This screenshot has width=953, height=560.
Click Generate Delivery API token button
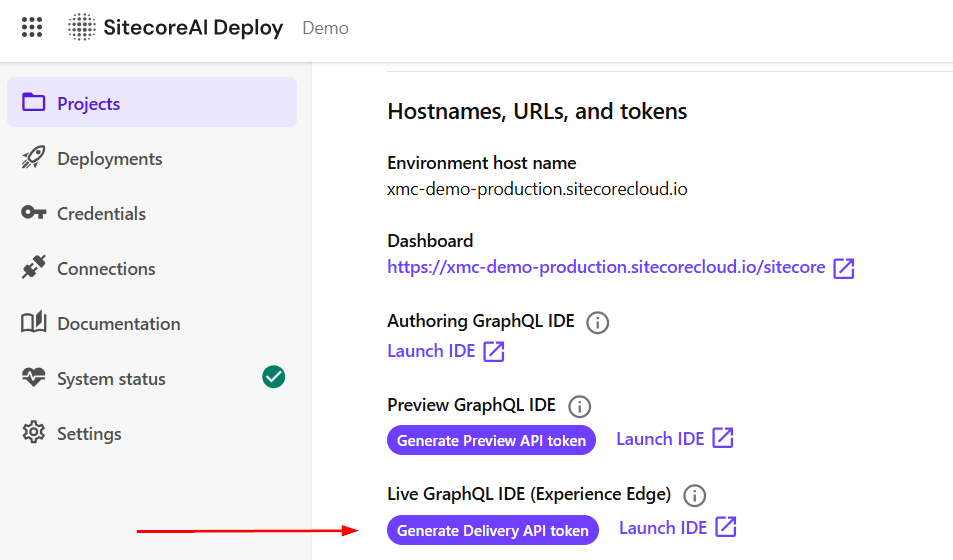click(493, 530)
